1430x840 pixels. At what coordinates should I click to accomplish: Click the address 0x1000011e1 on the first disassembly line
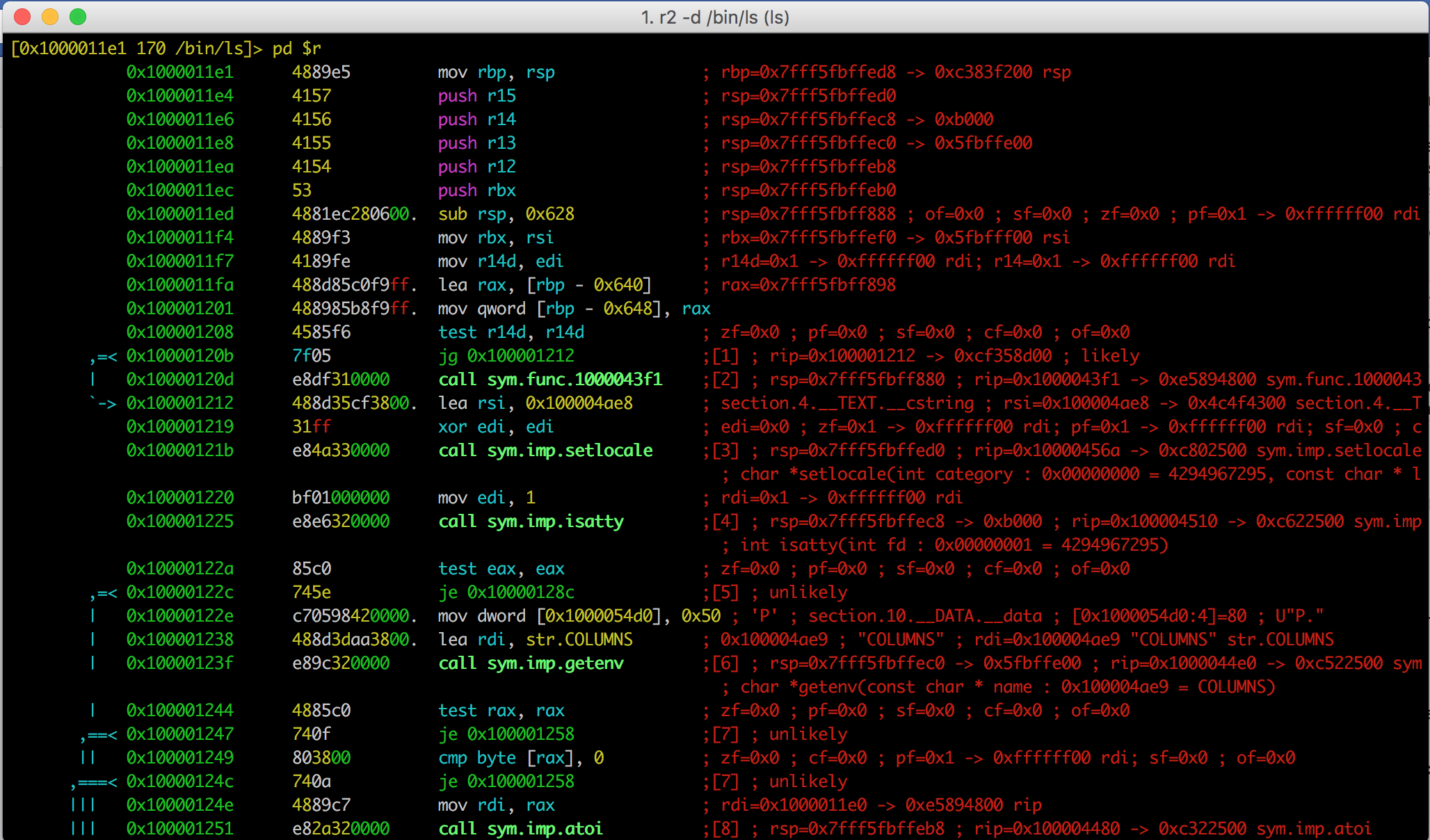(x=179, y=72)
